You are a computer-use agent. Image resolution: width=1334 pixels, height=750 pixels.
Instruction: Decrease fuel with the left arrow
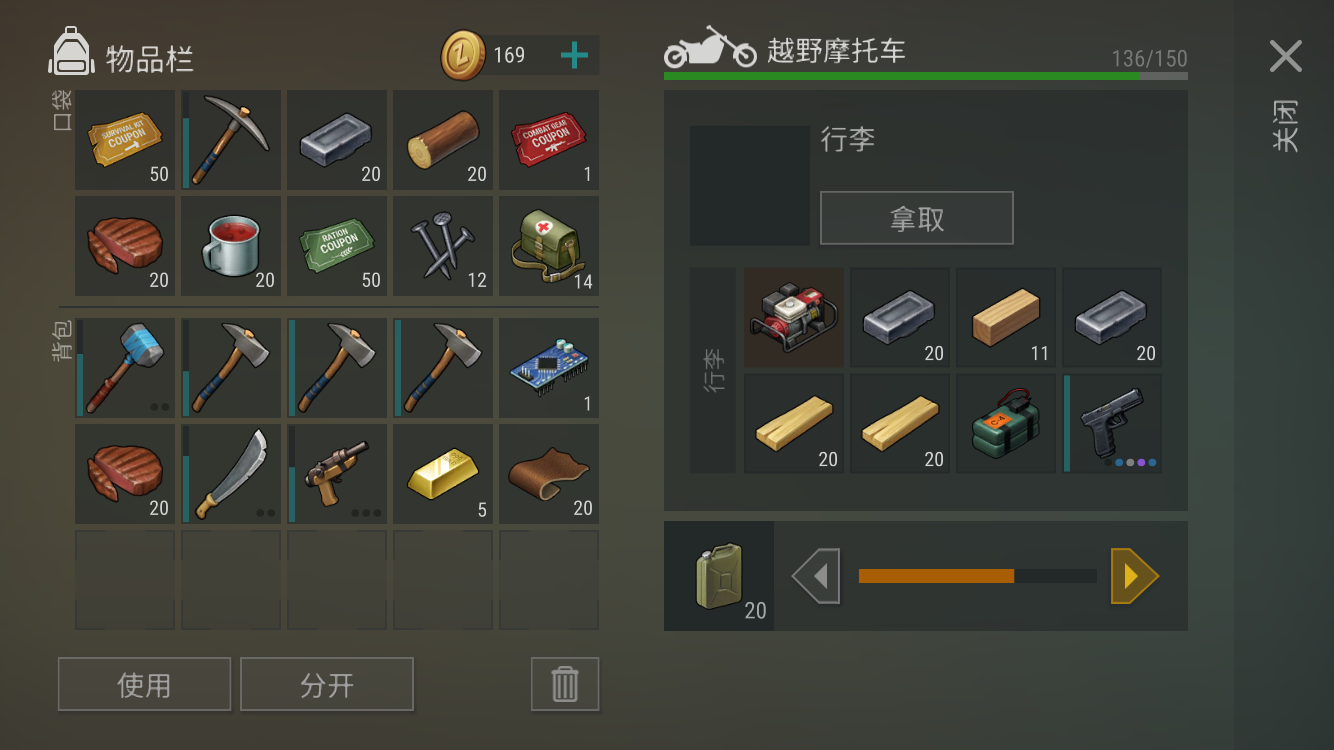pos(816,576)
